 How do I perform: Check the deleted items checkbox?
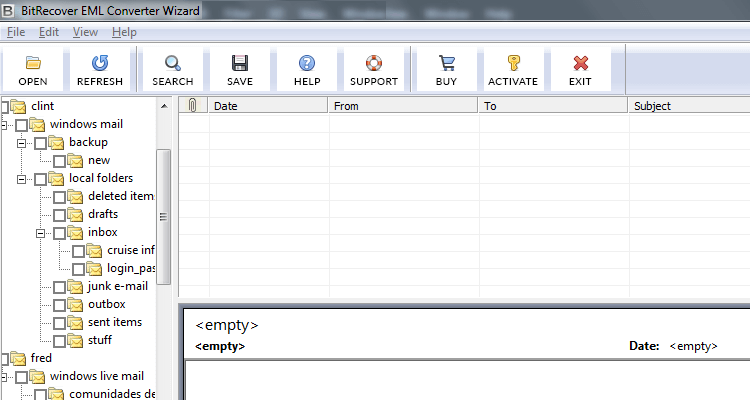tap(60, 197)
